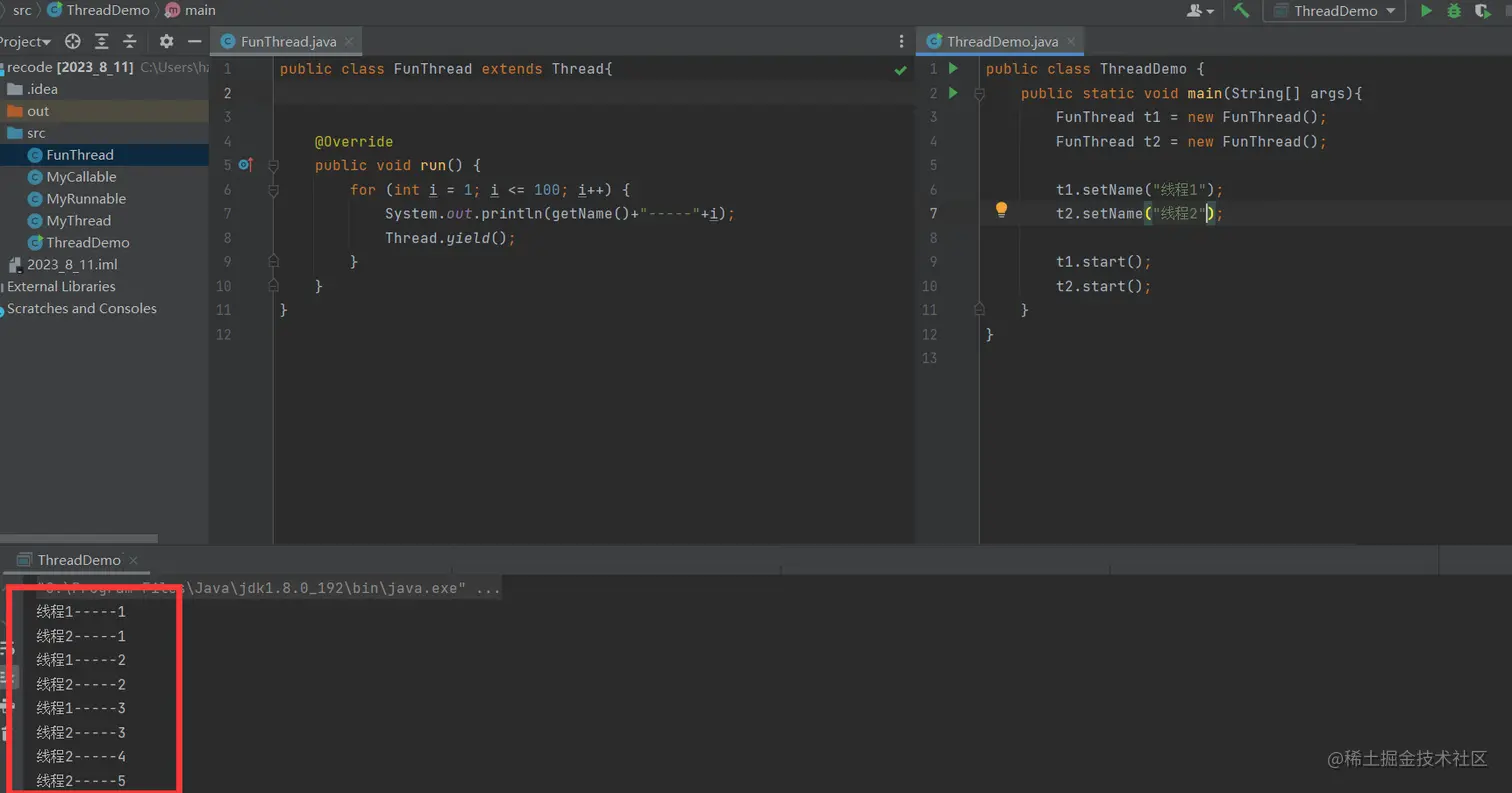Open the FunThread class in the Project tree

pos(104,155)
